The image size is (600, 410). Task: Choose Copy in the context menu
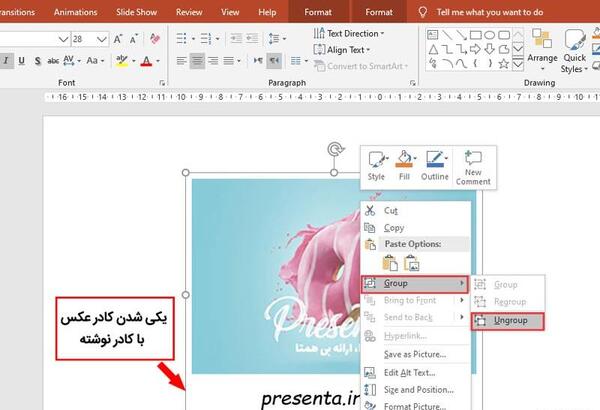[416, 228]
